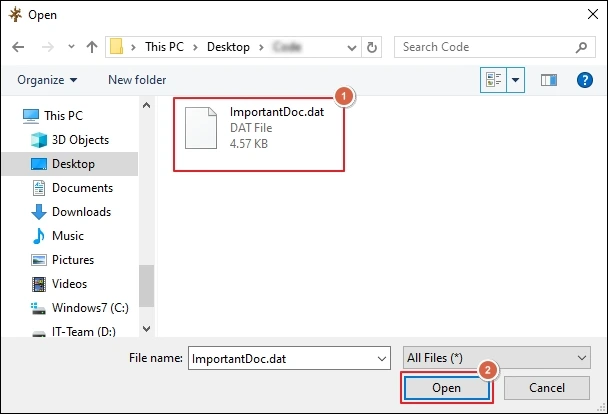Open 3D Objects in the sidebar
The width and height of the screenshot is (608, 414).
(80, 140)
